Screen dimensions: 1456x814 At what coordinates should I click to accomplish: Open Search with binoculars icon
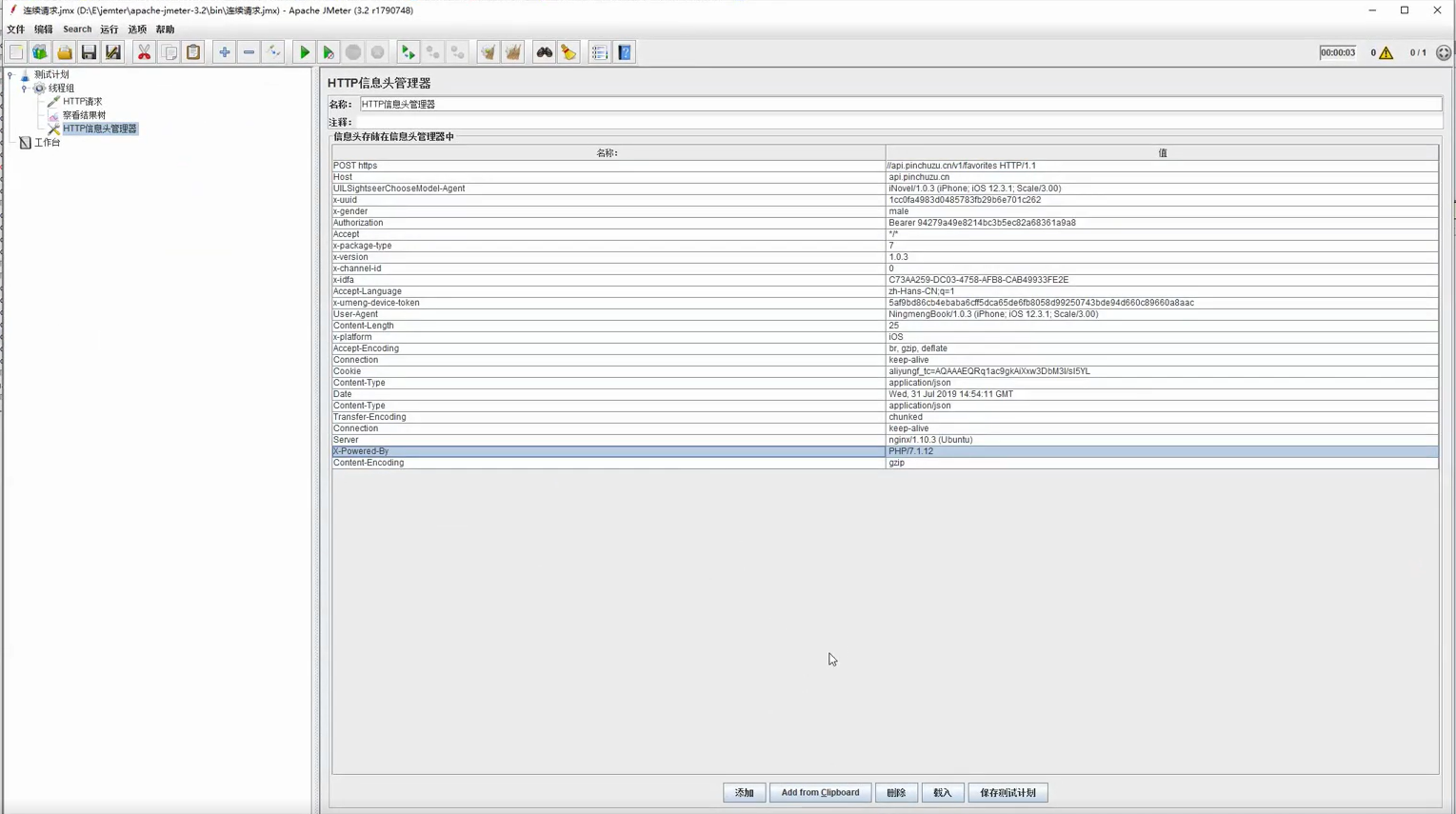pyautogui.click(x=544, y=52)
